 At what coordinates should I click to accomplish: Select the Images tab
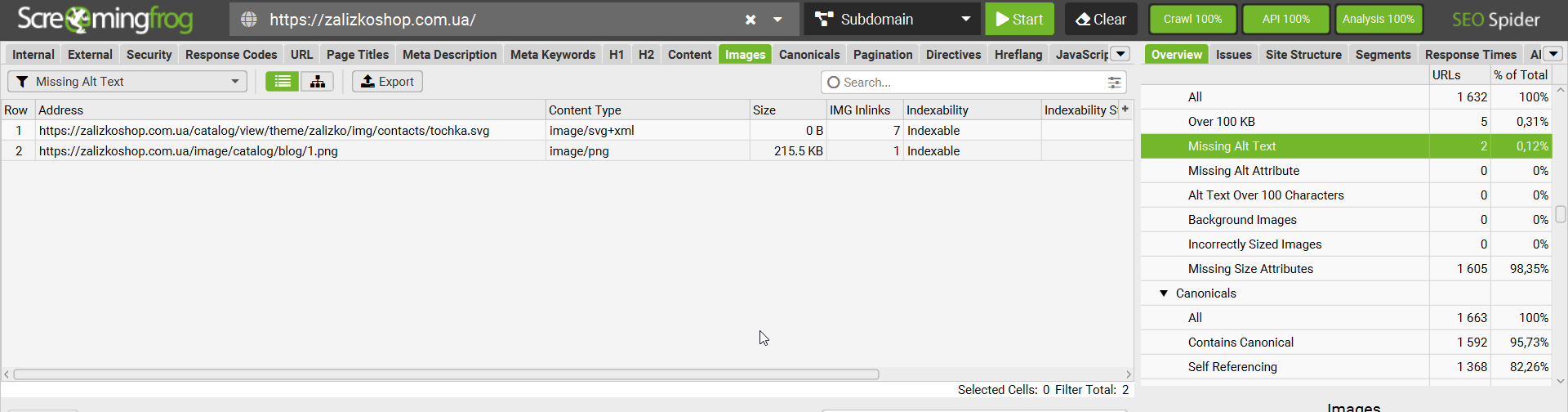tap(745, 54)
